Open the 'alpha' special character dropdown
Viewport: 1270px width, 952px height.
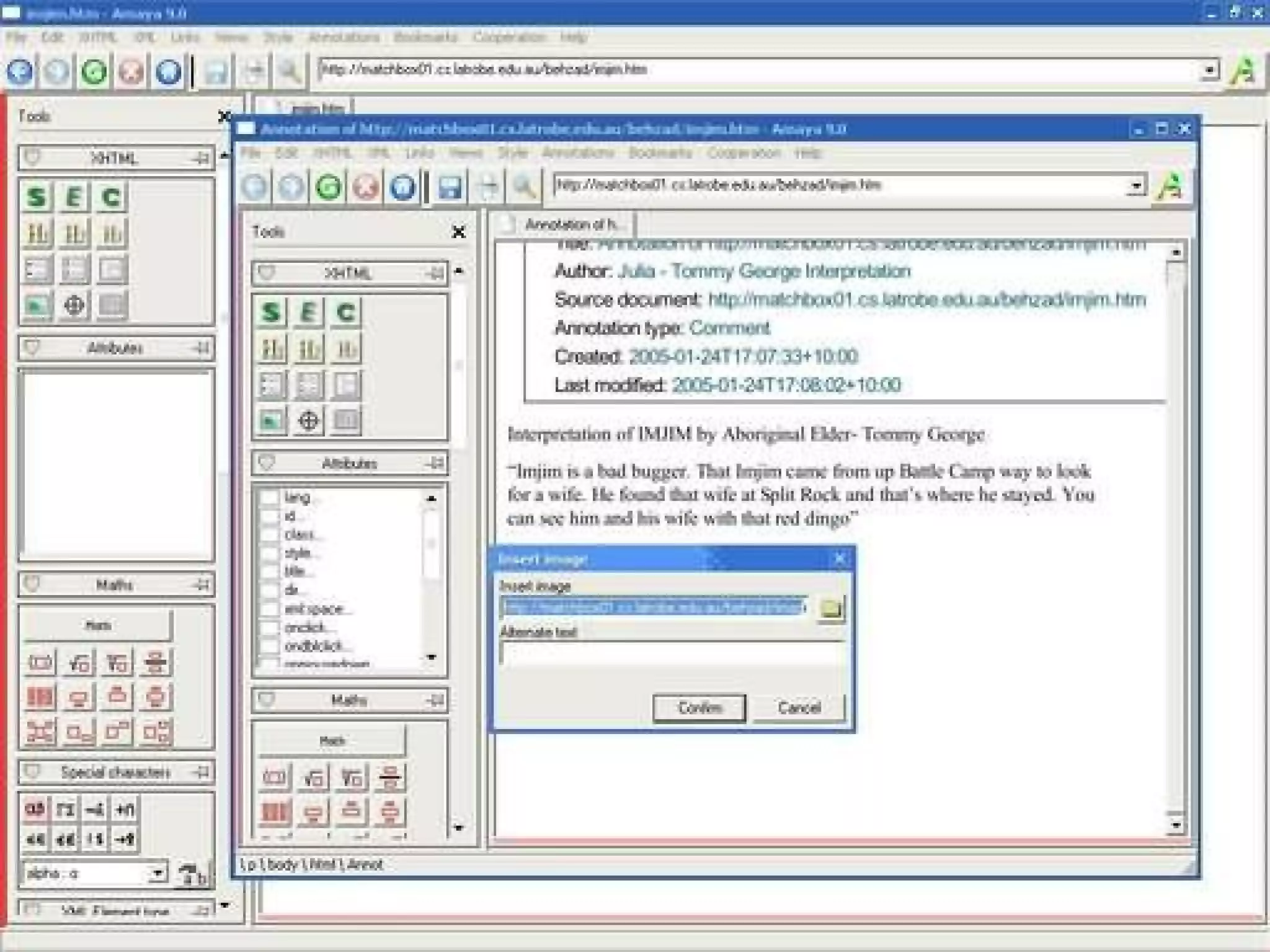[x=158, y=873]
